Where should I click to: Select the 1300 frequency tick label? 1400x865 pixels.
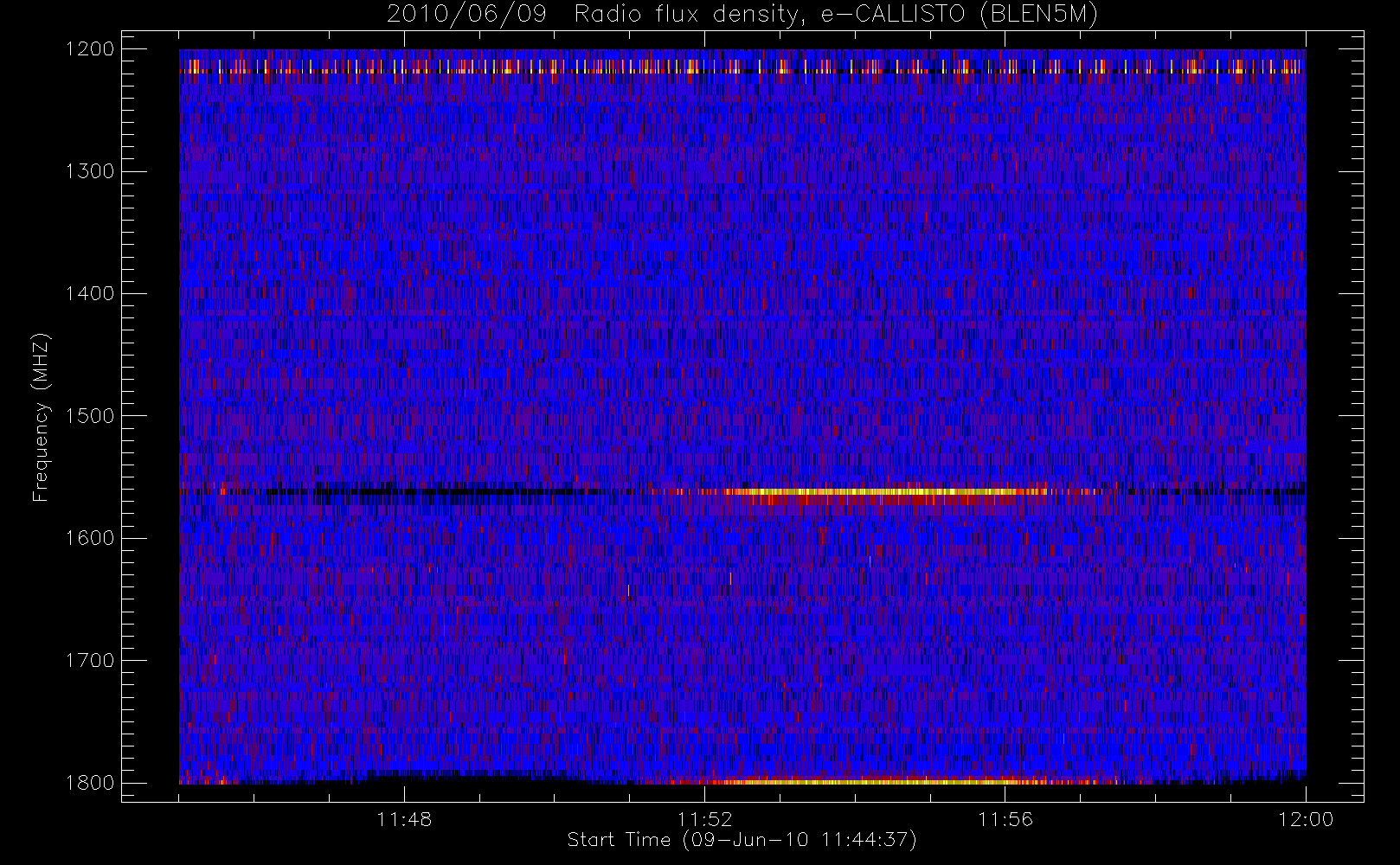click(x=90, y=171)
